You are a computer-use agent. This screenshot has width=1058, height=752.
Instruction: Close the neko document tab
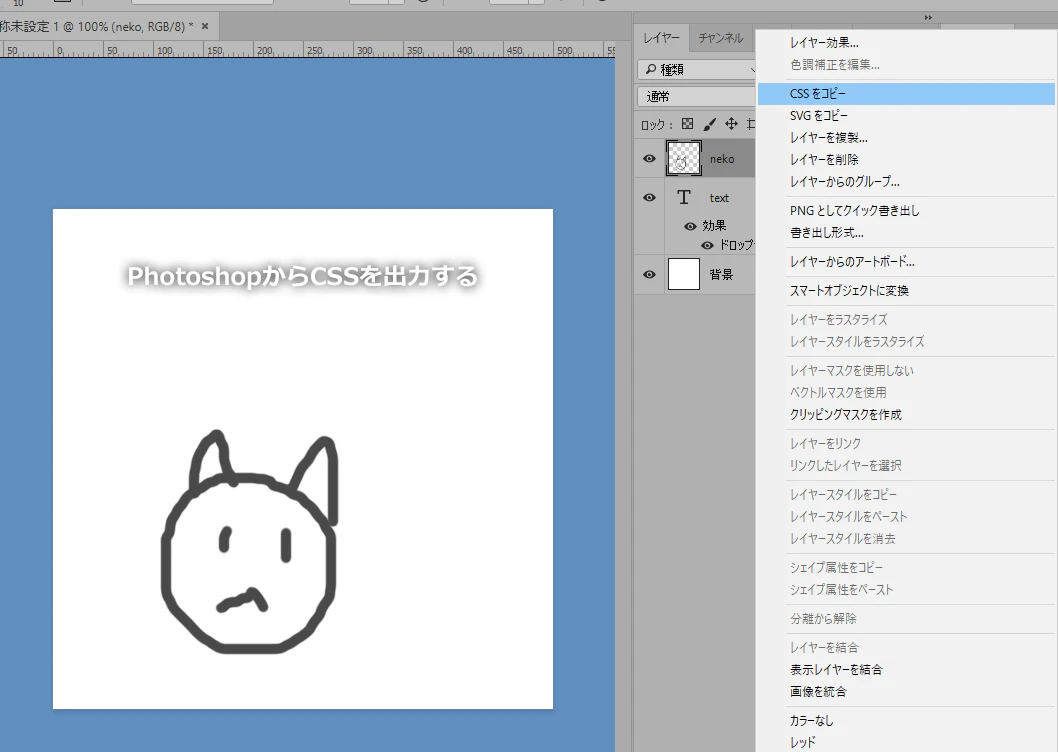[205, 26]
